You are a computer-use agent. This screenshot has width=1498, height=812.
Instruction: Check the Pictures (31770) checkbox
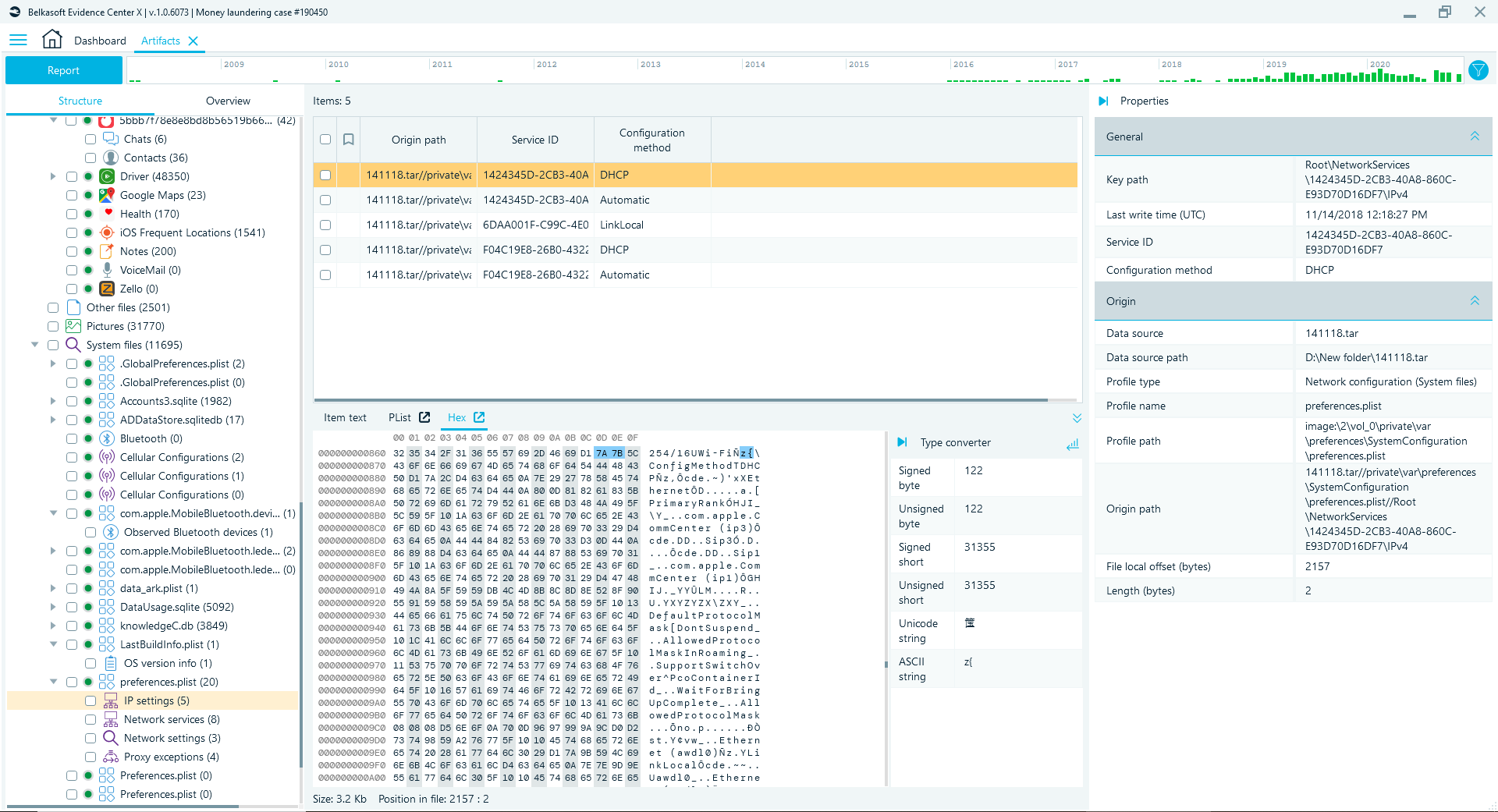53,326
